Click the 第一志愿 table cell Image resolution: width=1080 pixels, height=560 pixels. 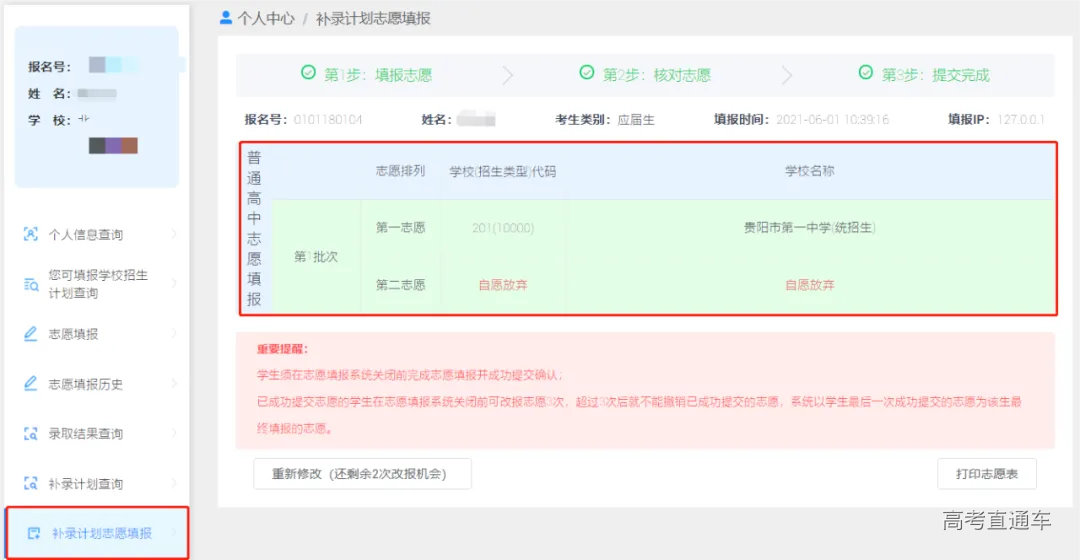click(x=400, y=227)
